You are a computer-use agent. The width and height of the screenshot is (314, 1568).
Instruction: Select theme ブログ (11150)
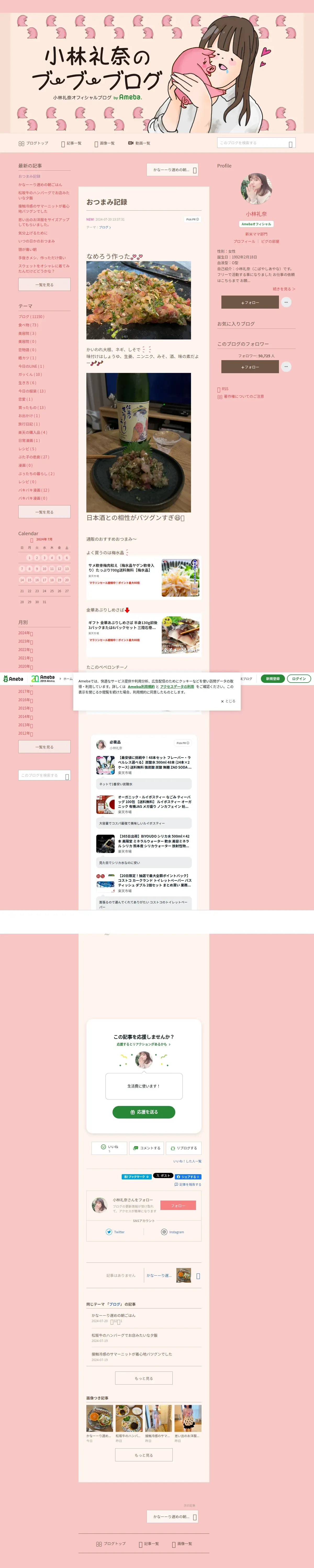click(x=31, y=316)
